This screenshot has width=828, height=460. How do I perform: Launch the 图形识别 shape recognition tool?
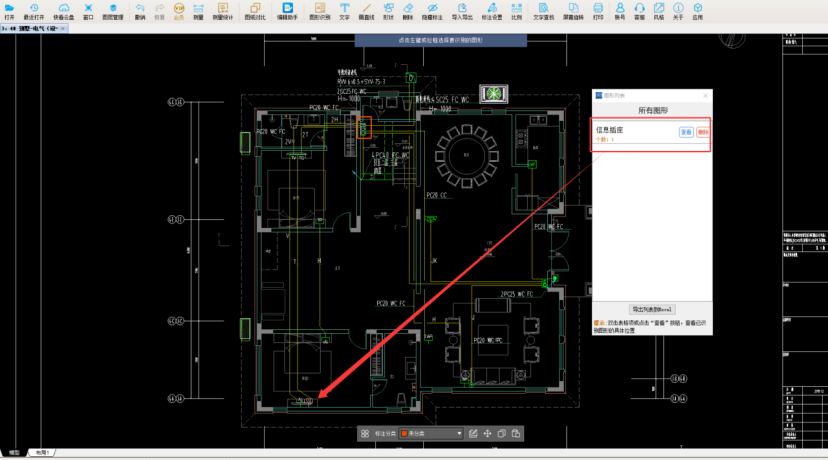point(318,10)
